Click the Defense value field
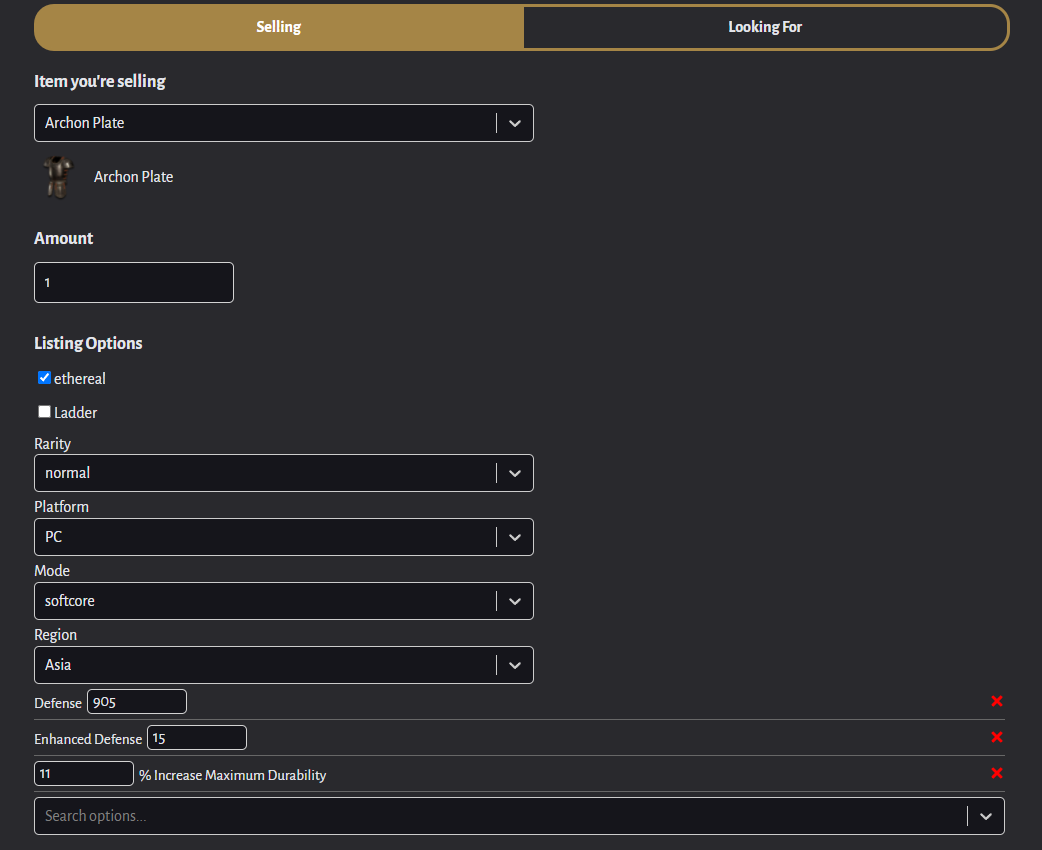This screenshot has height=850, width=1042. (x=137, y=702)
